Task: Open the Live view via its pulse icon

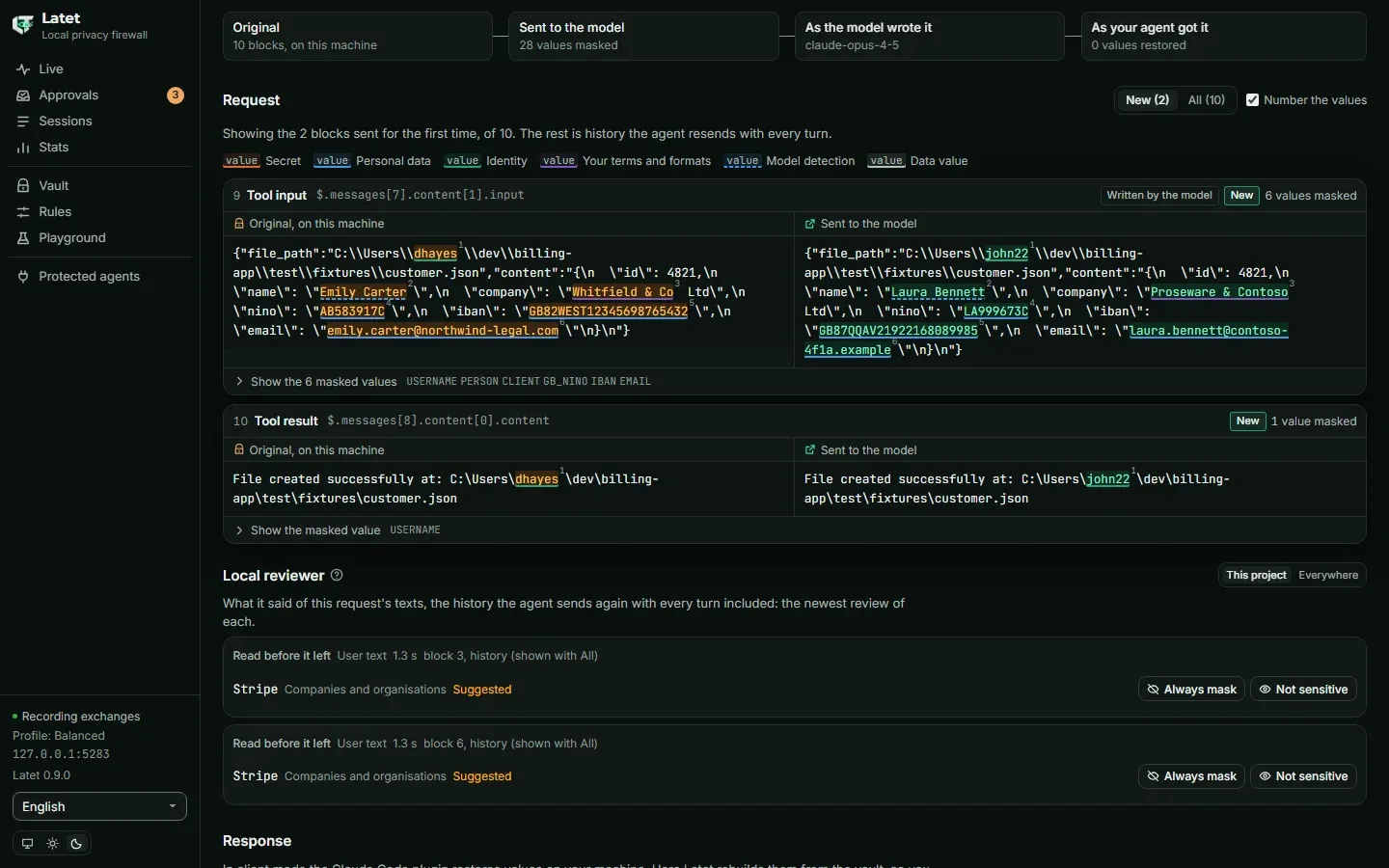Action: pos(23,69)
